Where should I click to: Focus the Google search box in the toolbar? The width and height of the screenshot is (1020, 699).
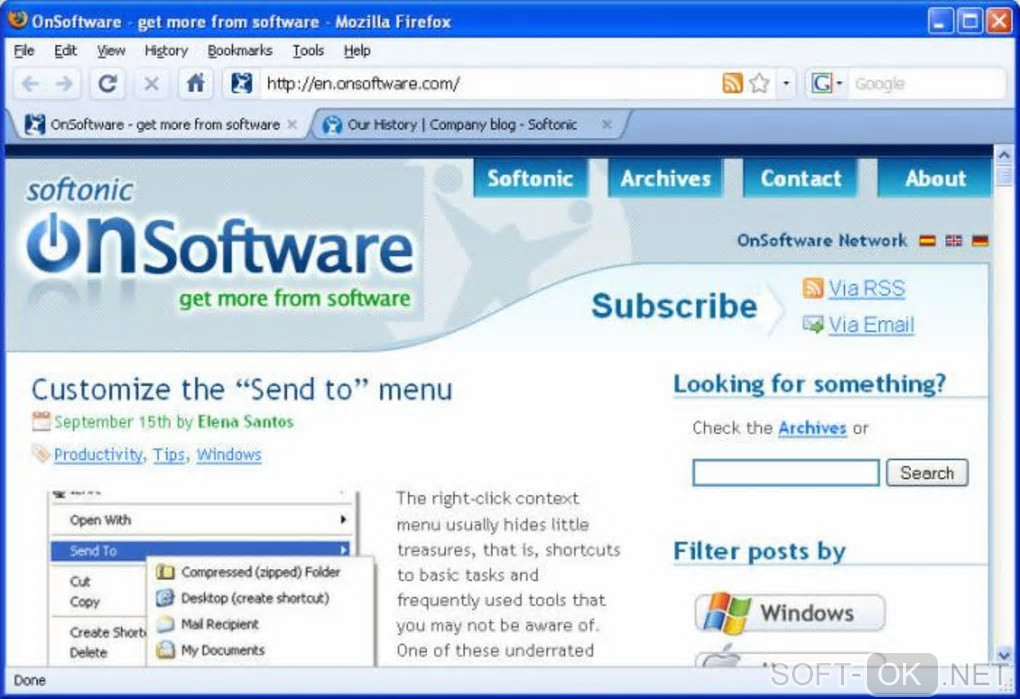(926, 83)
